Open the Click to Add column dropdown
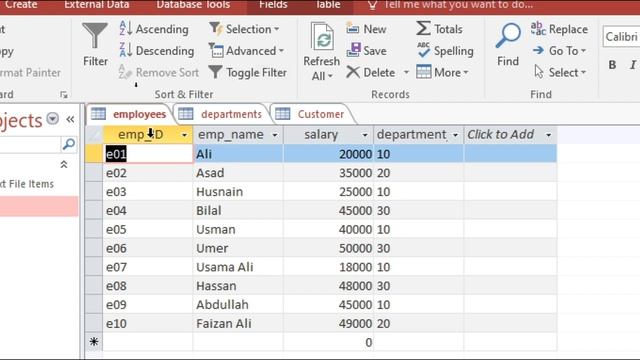 pyautogui.click(x=549, y=135)
